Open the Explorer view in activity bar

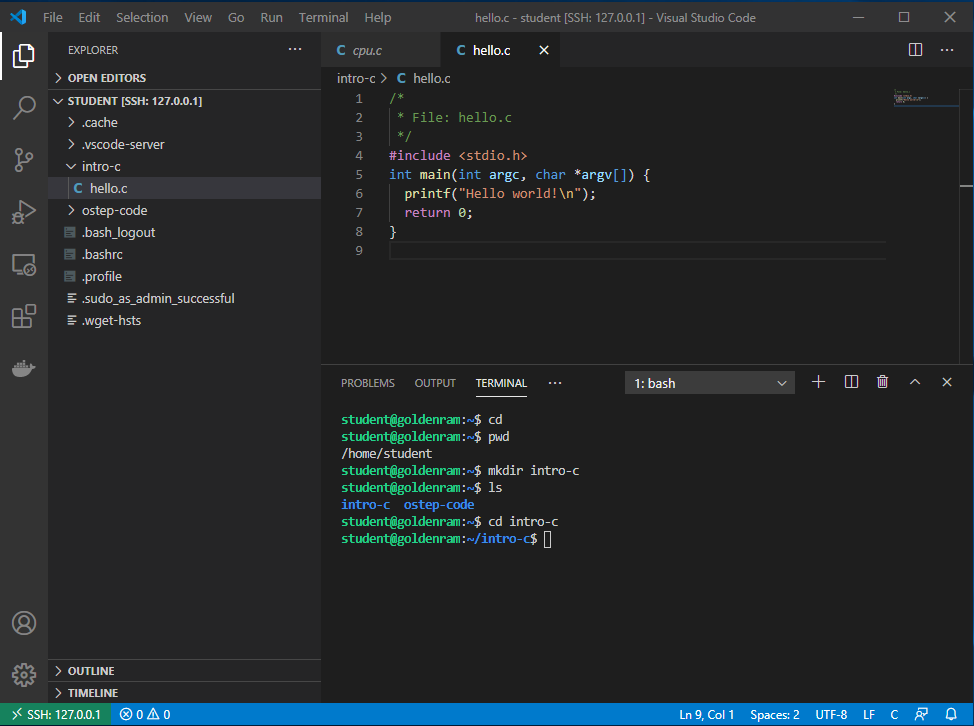tap(24, 56)
